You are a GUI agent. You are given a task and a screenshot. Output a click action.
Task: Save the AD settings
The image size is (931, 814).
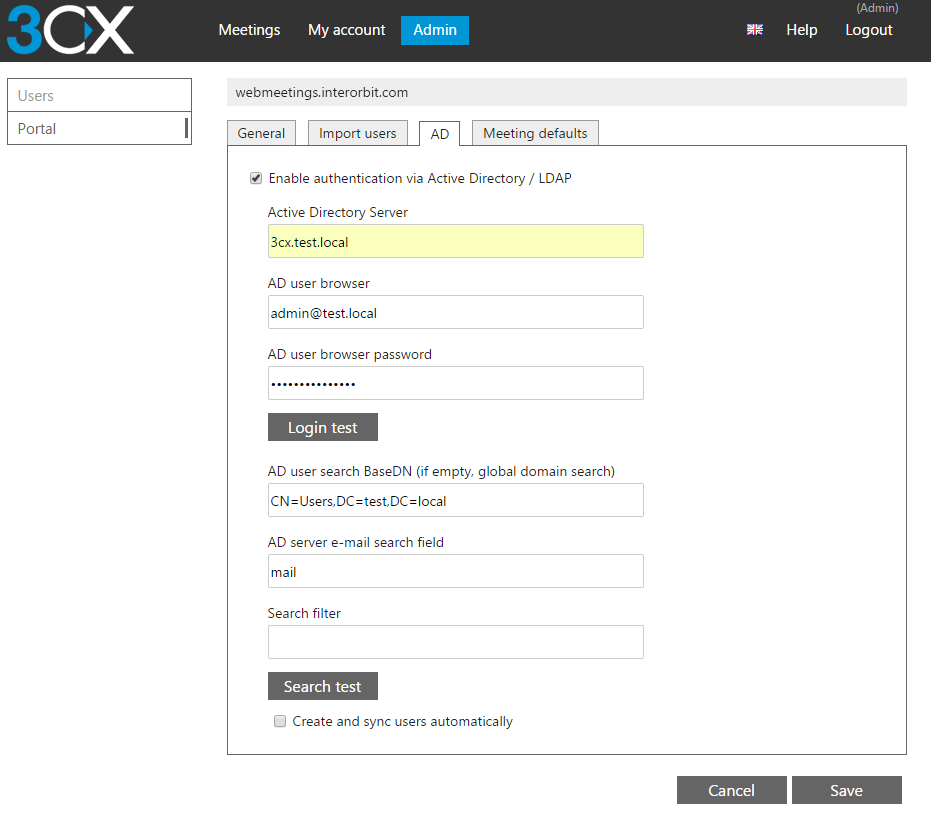847,790
